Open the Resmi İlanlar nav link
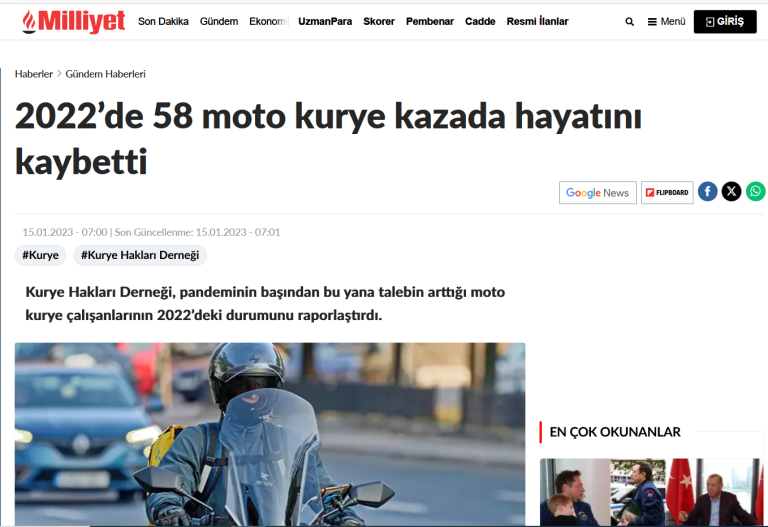 pos(537,22)
